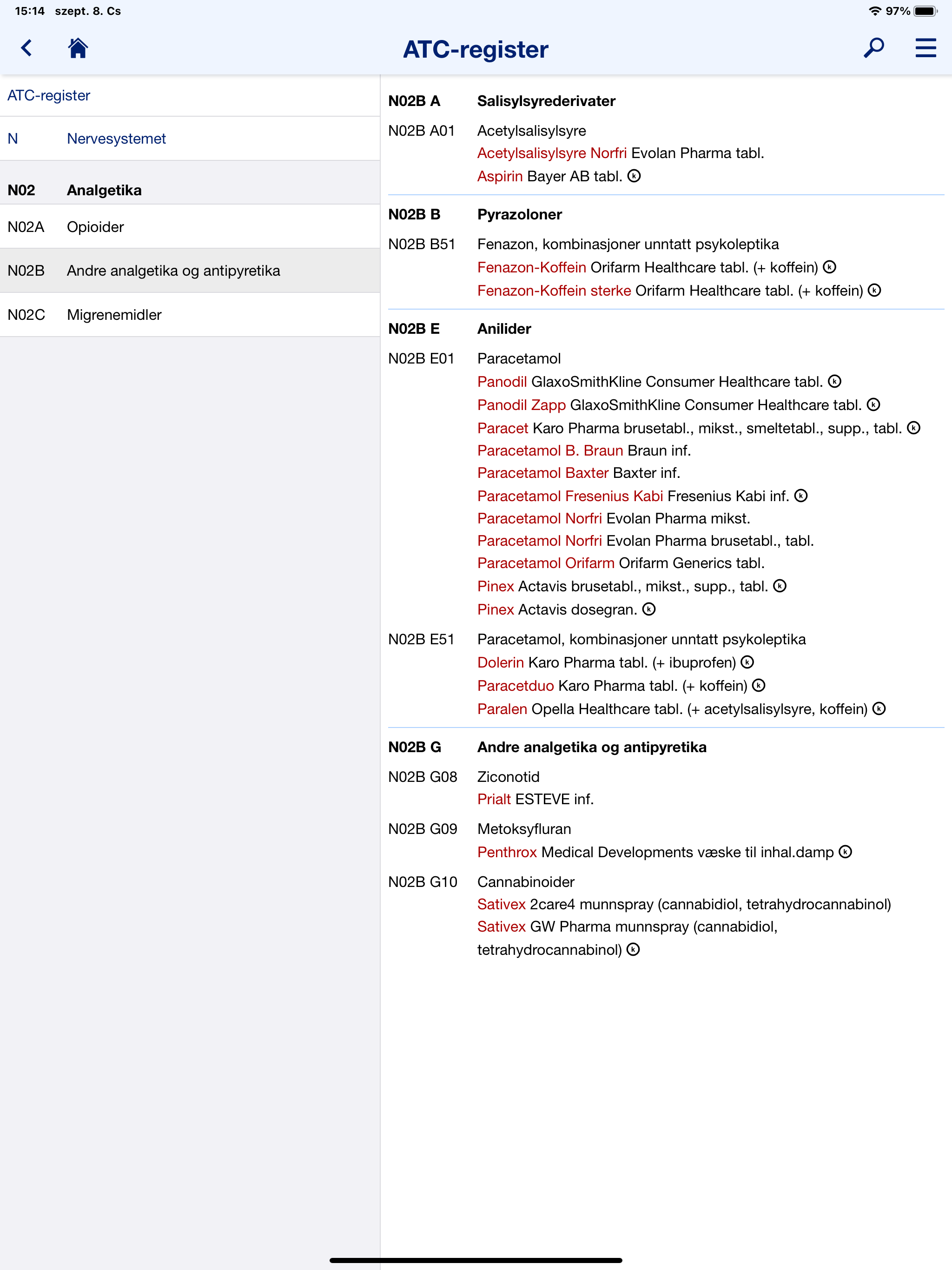Open the Paracetamol Fresenius Kabi link

coord(570,496)
